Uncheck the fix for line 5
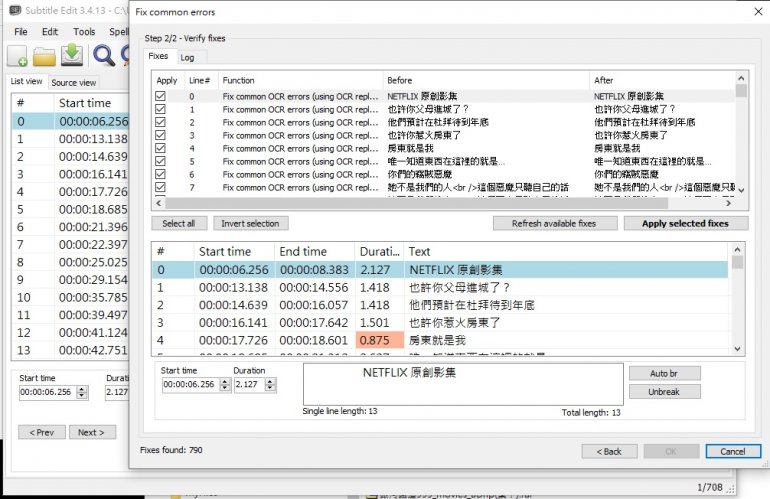 point(160,161)
